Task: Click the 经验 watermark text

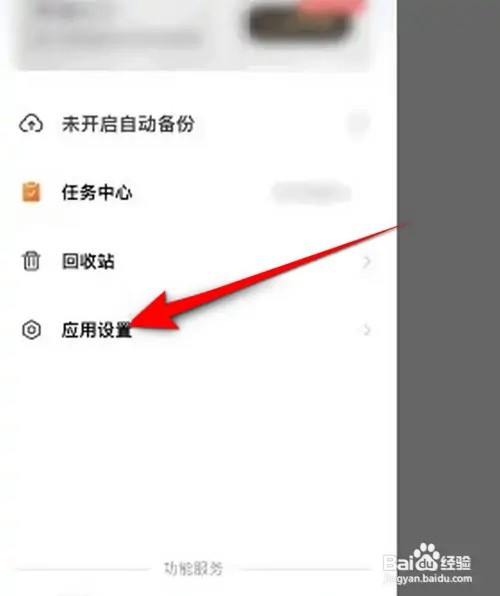Action: [x=456, y=563]
